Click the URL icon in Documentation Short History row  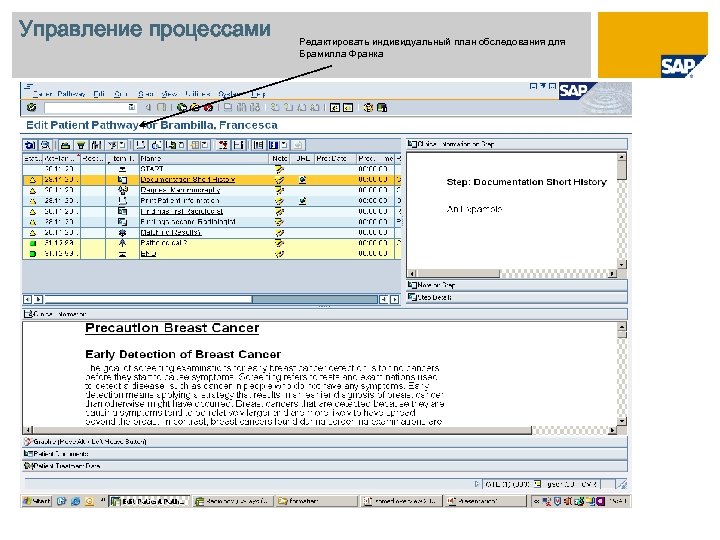coord(302,180)
